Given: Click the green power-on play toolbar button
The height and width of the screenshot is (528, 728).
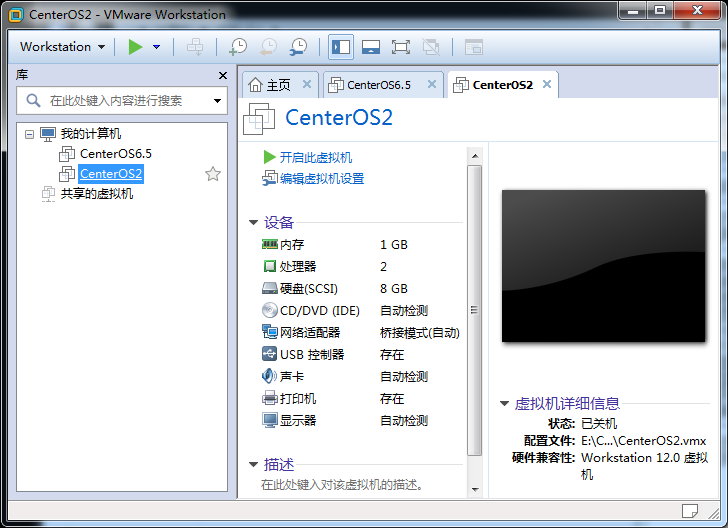Looking at the screenshot, I should coord(135,47).
